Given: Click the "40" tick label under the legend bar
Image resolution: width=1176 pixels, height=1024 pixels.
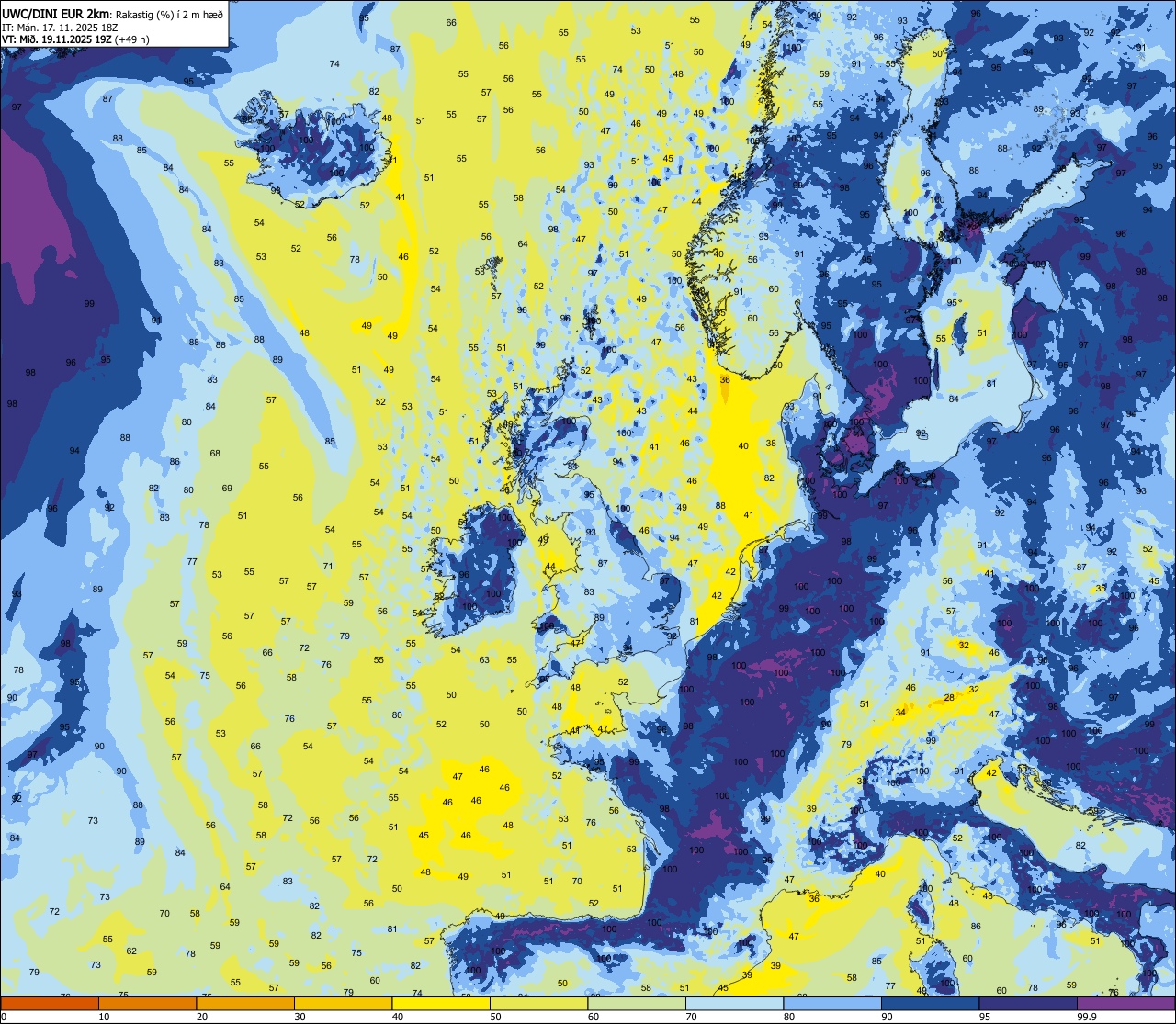Looking at the screenshot, I should point(398,1017).
